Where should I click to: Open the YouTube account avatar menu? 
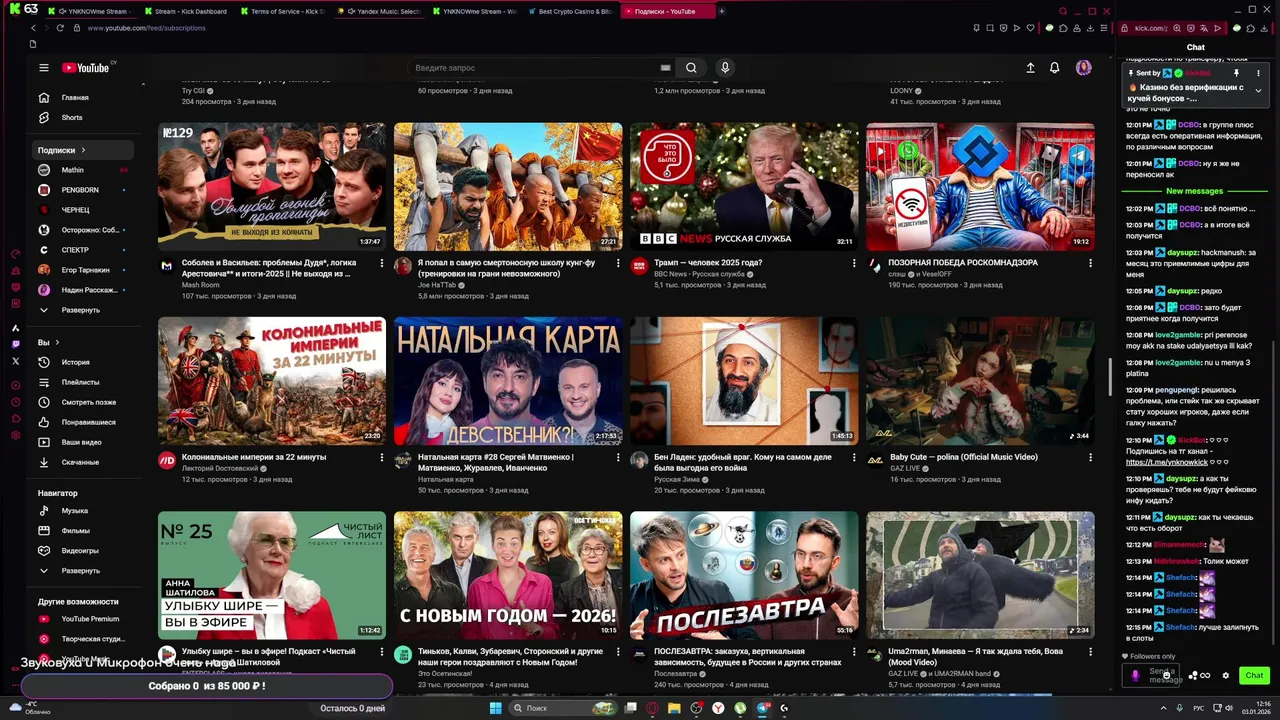1083,68
